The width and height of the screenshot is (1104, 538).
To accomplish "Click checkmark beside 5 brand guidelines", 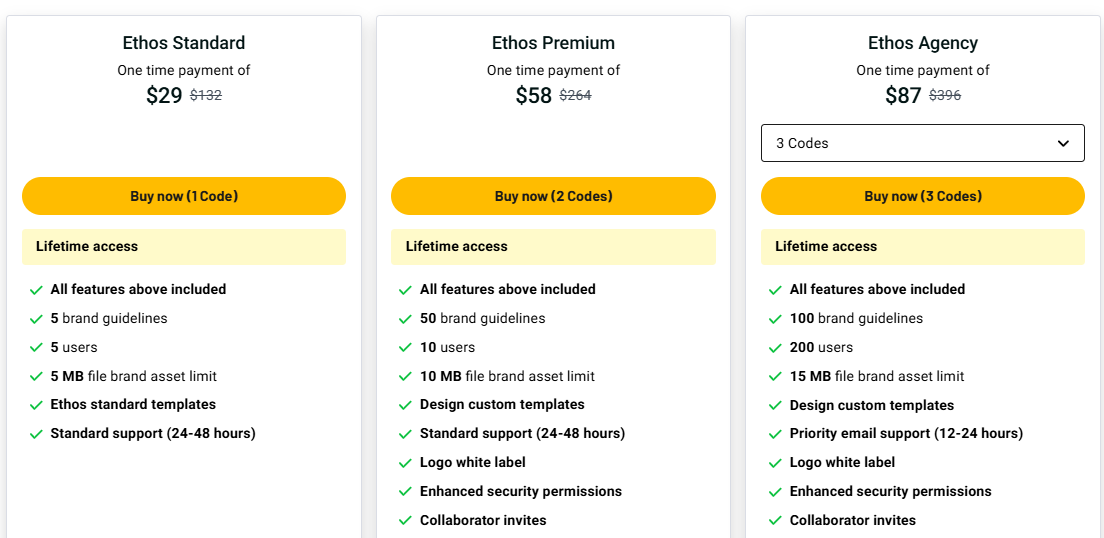I will pyautogui.click(x=36, y=319).
